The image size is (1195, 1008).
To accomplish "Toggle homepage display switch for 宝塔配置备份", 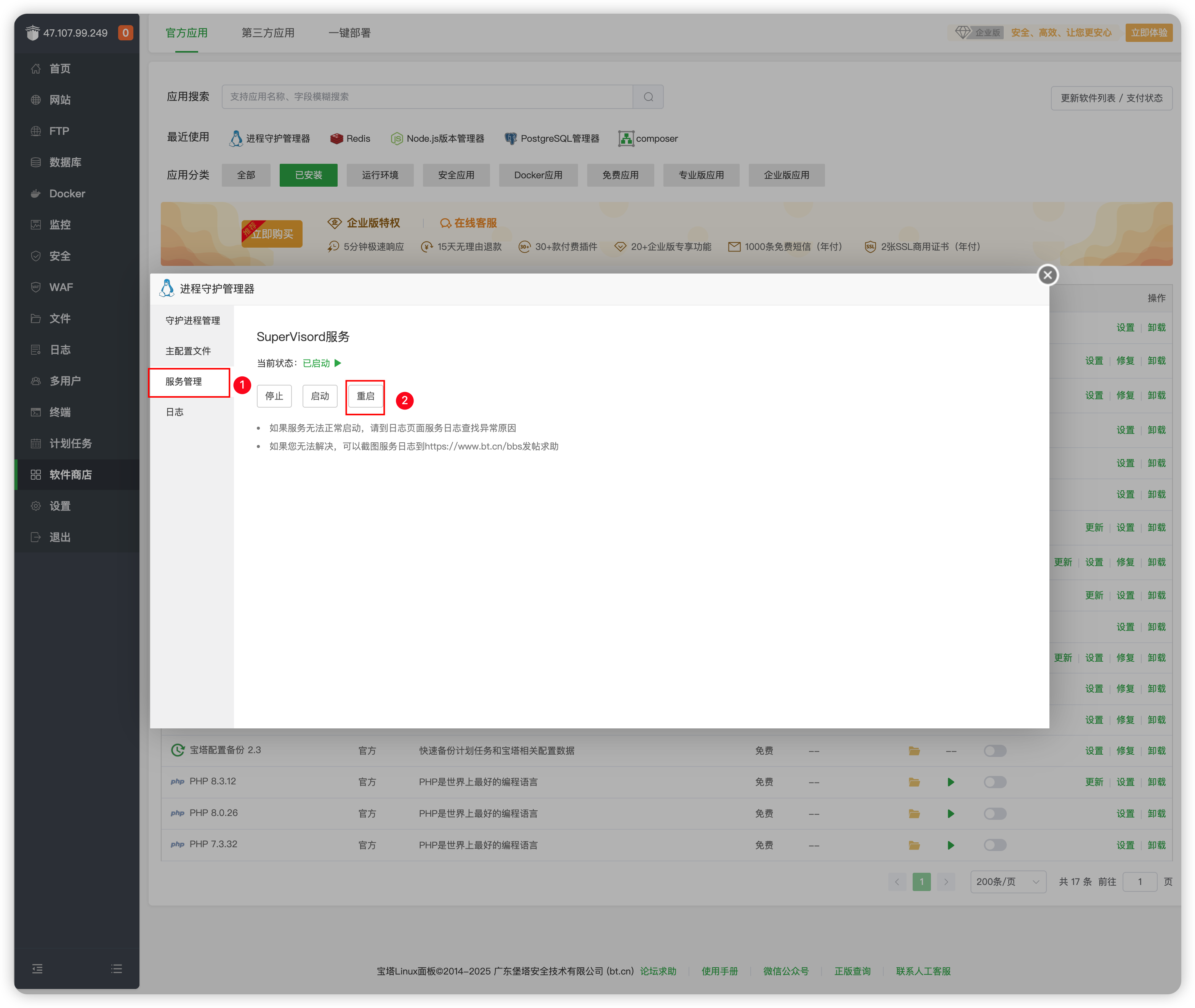I will point(995,750).
